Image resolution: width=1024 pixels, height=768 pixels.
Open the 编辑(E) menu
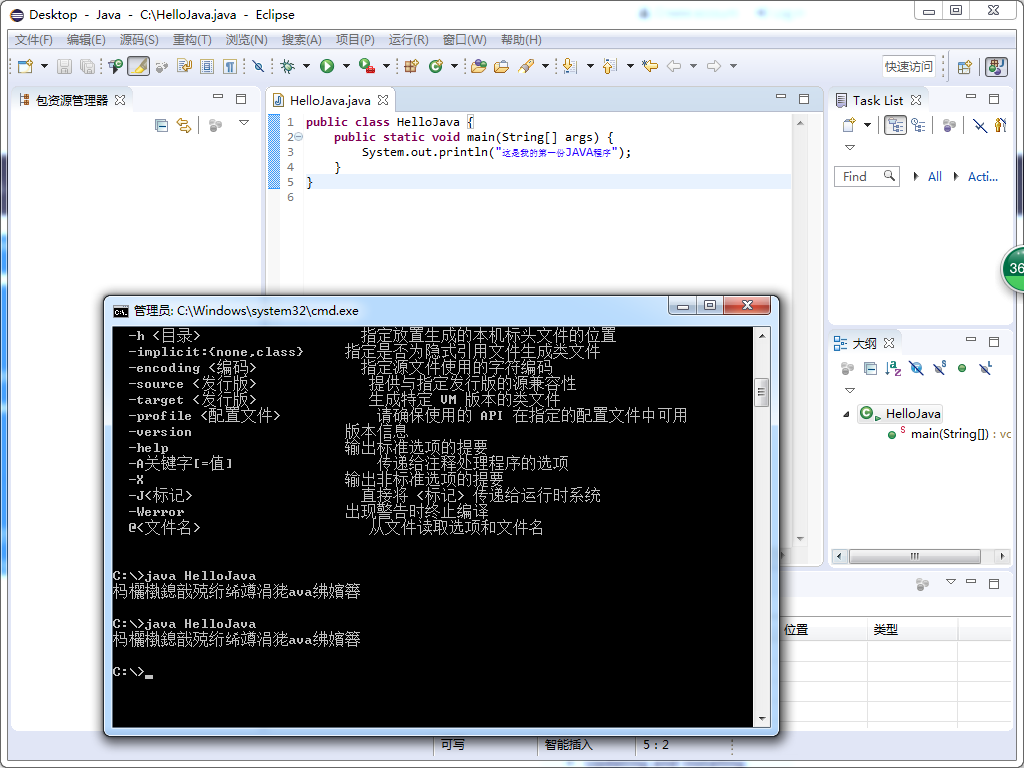point(86,40)
